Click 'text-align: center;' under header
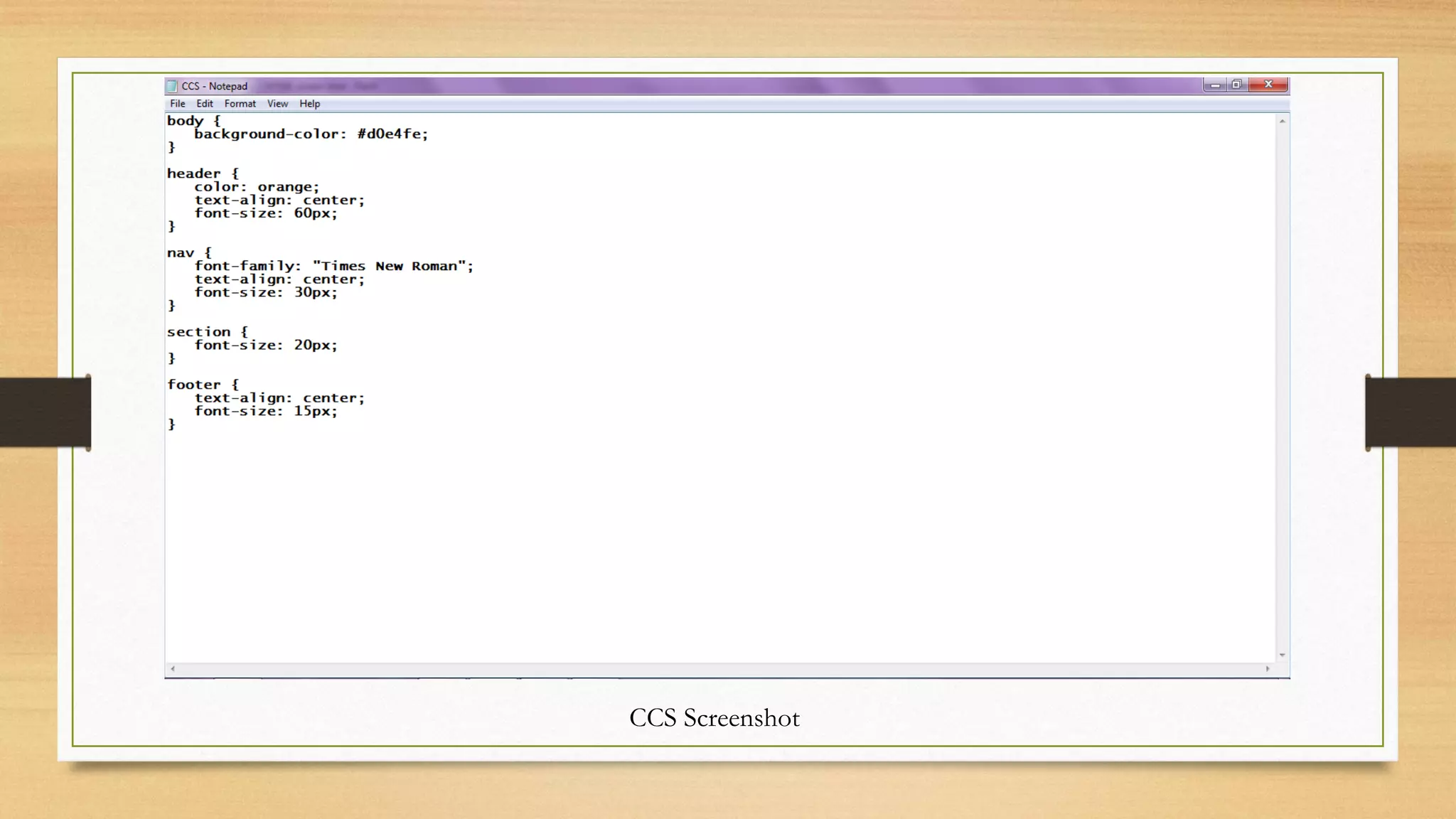Image resolution: width=1456 pixels, height=819 pixels. [279, 200]
